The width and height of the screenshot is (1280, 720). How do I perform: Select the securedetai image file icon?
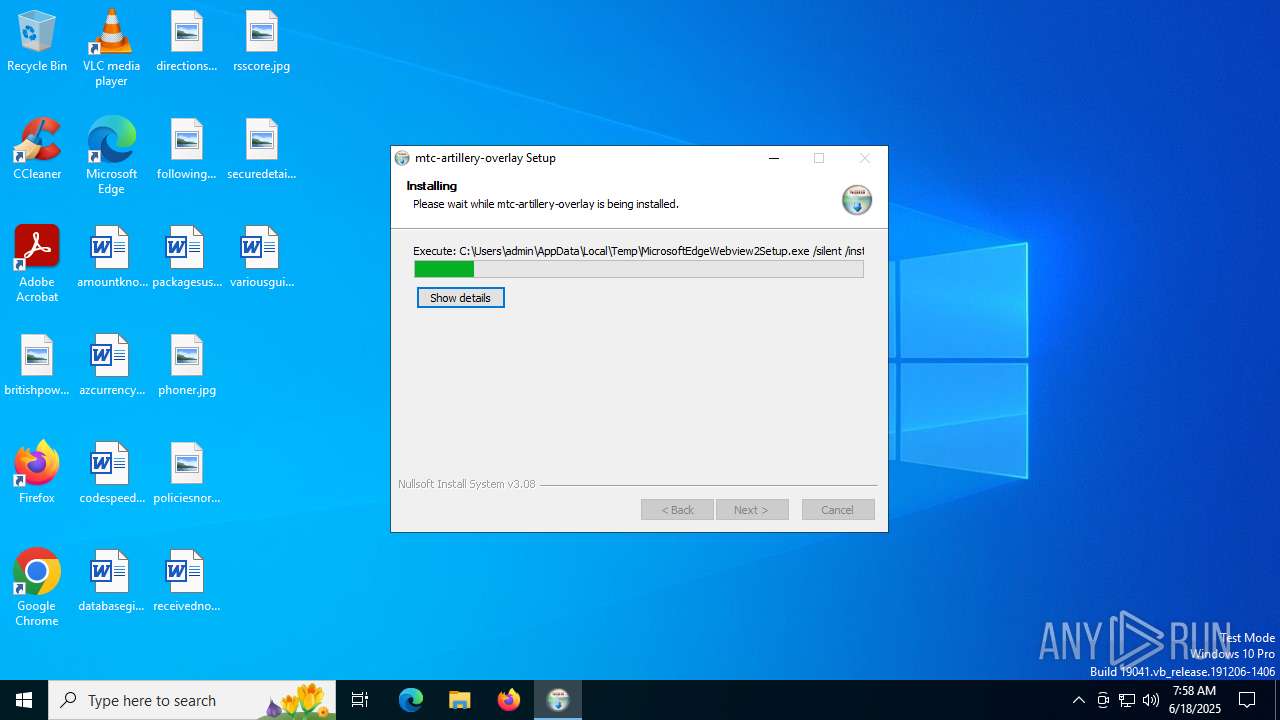[261, 150]
